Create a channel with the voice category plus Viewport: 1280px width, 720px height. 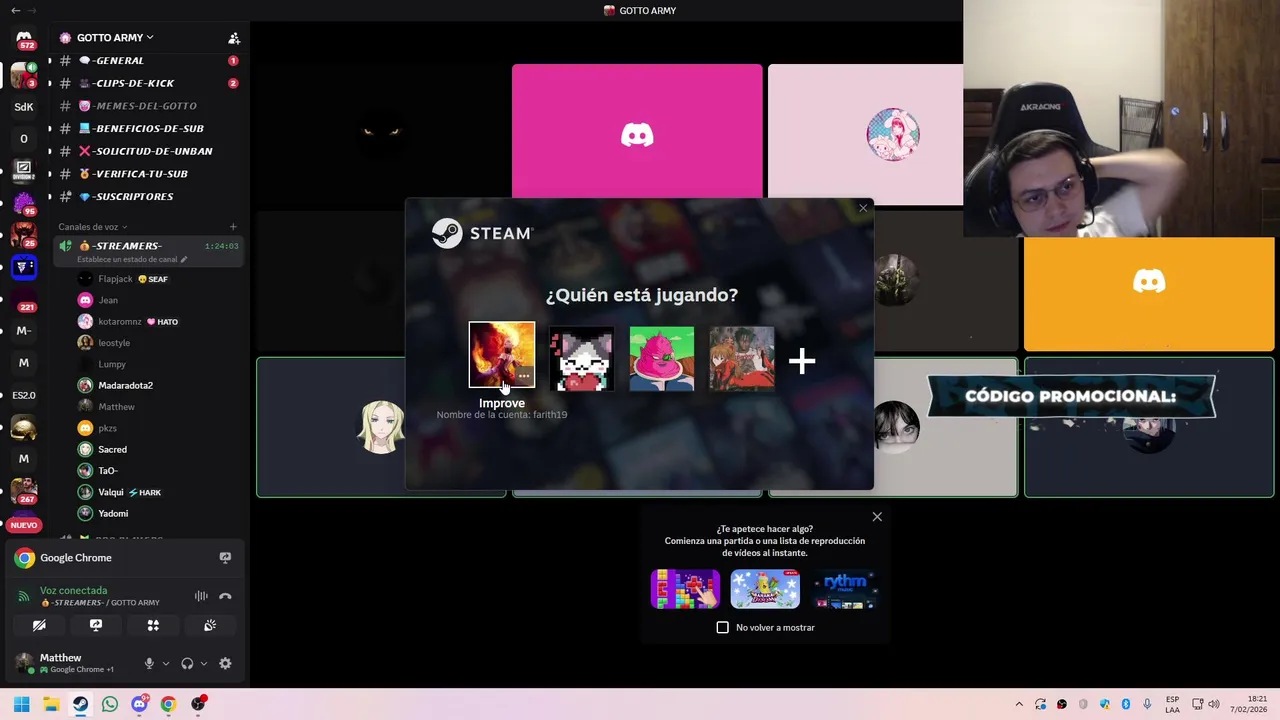click(x=233, y=227)
